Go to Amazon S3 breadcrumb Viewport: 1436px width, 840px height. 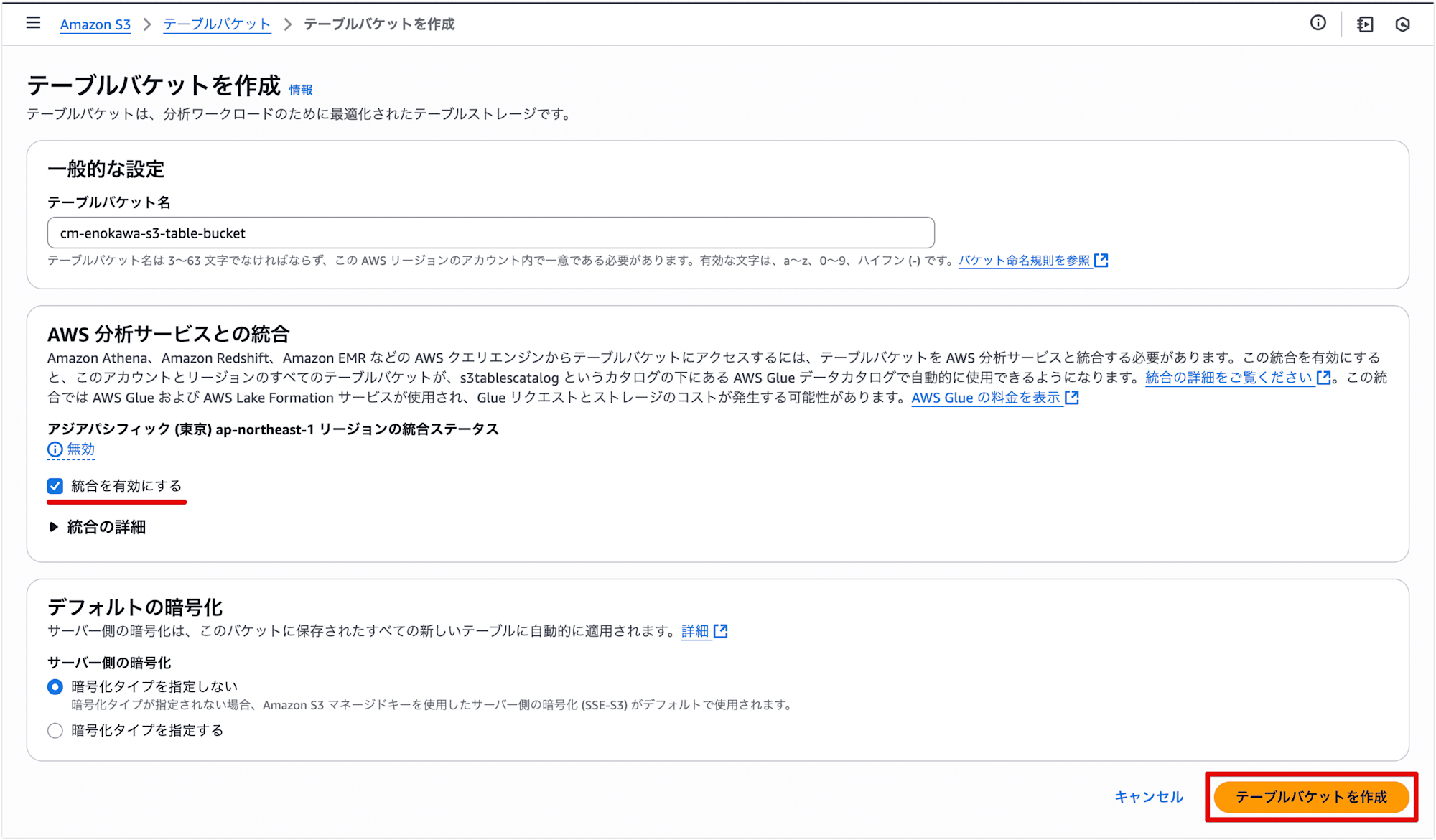[x=95, y=24]
